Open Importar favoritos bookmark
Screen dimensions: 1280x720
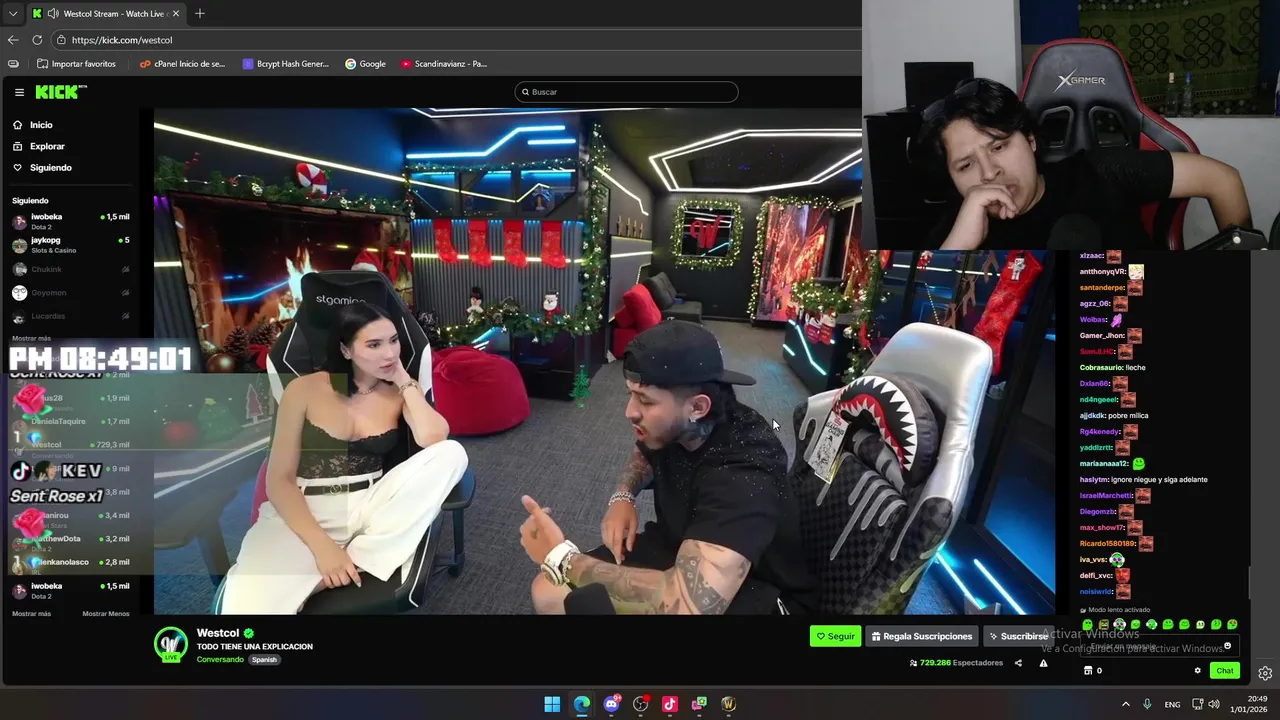click(76, 64)
